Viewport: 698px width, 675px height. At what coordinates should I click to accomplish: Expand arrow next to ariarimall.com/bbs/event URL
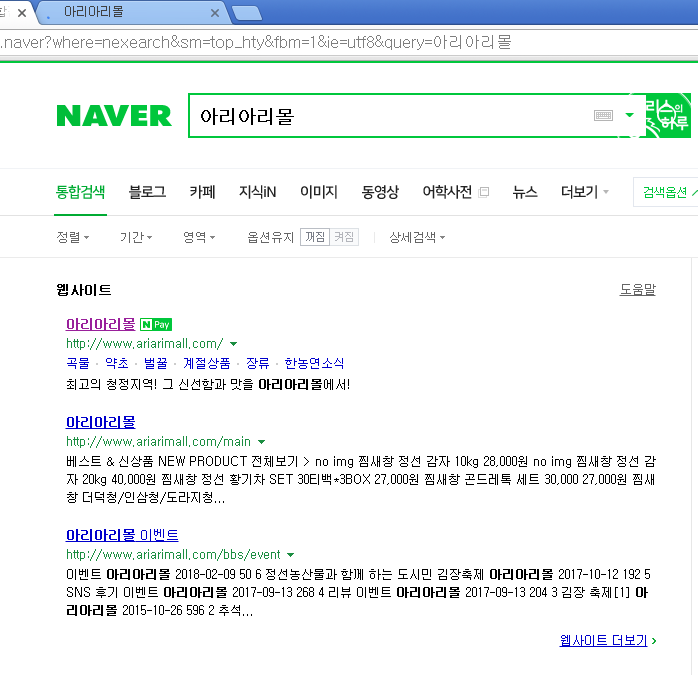click(291, 555)
